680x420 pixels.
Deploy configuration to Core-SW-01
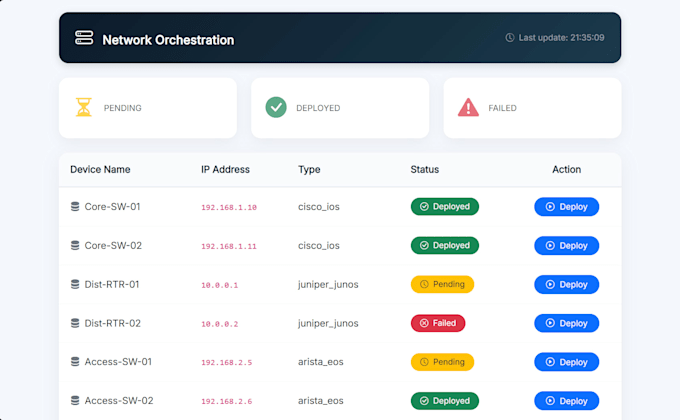click(x=566, y=207)
